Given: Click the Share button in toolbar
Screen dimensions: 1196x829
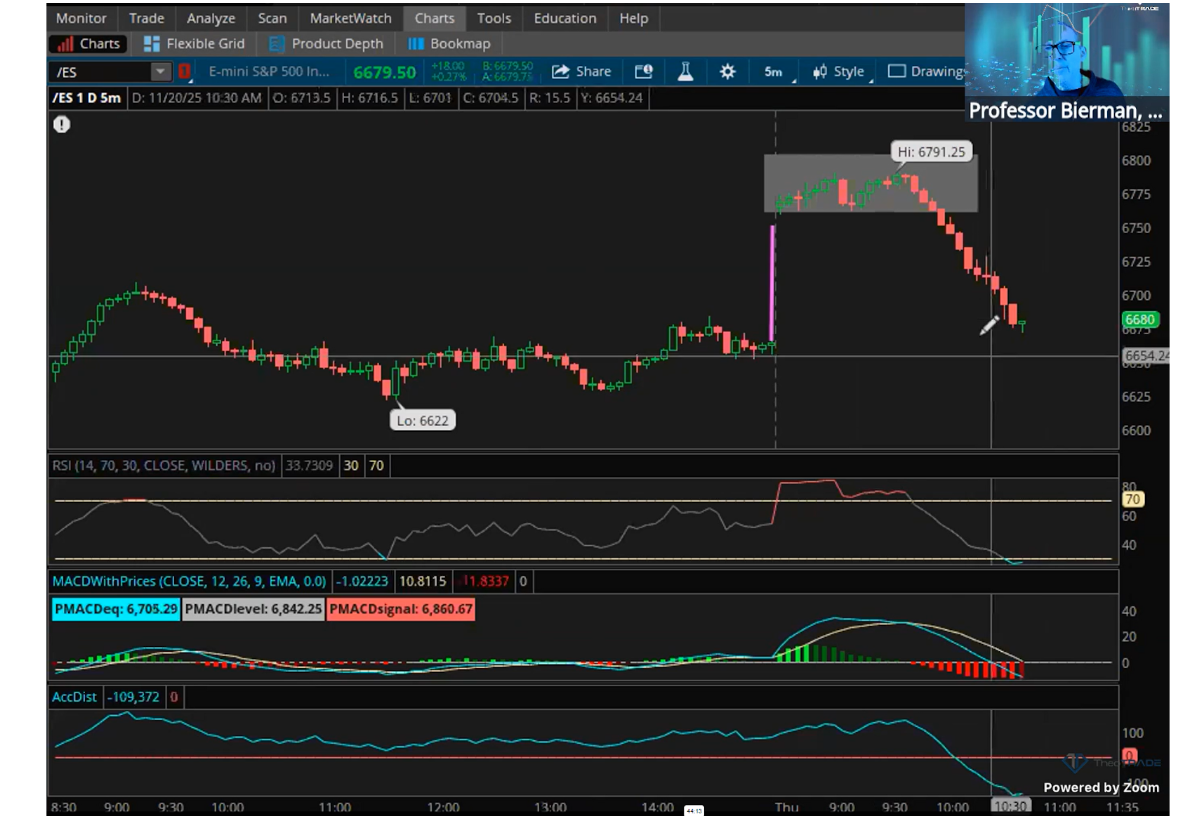Looking at the screenshot, I should [x=581, y=72].
